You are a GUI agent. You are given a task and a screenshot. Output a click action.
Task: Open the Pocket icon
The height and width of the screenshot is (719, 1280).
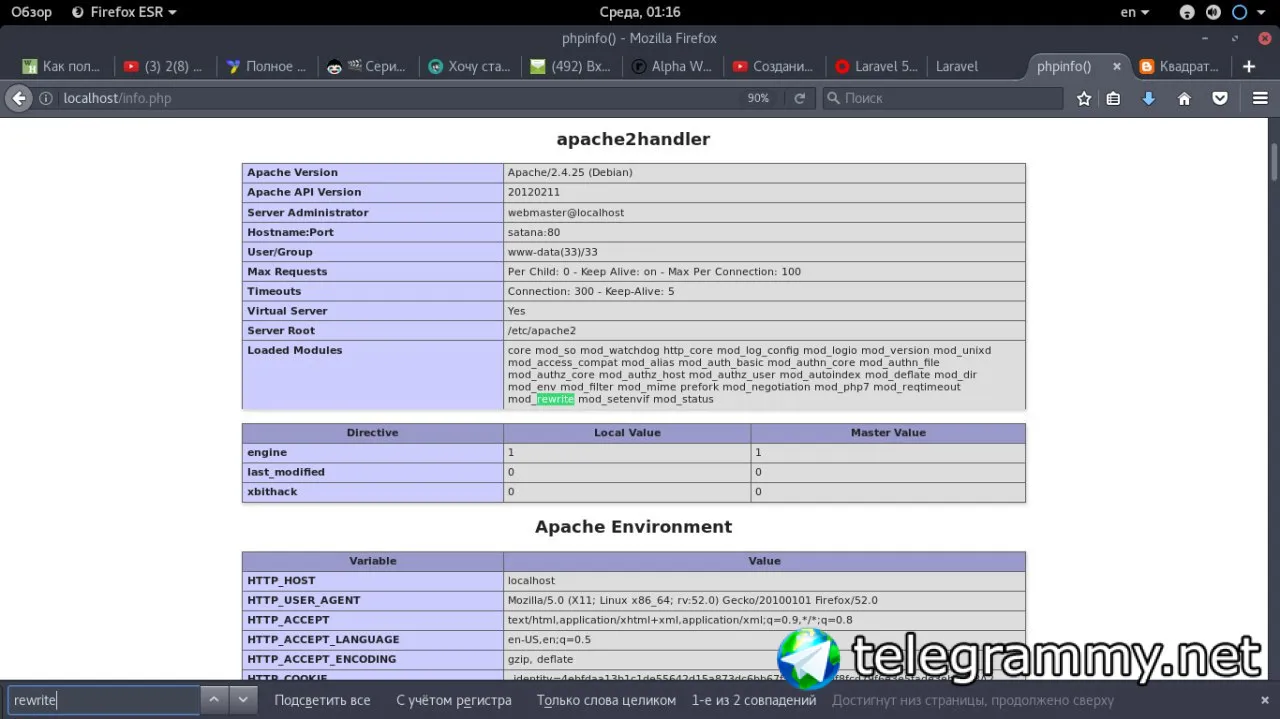coord(1220,98)
